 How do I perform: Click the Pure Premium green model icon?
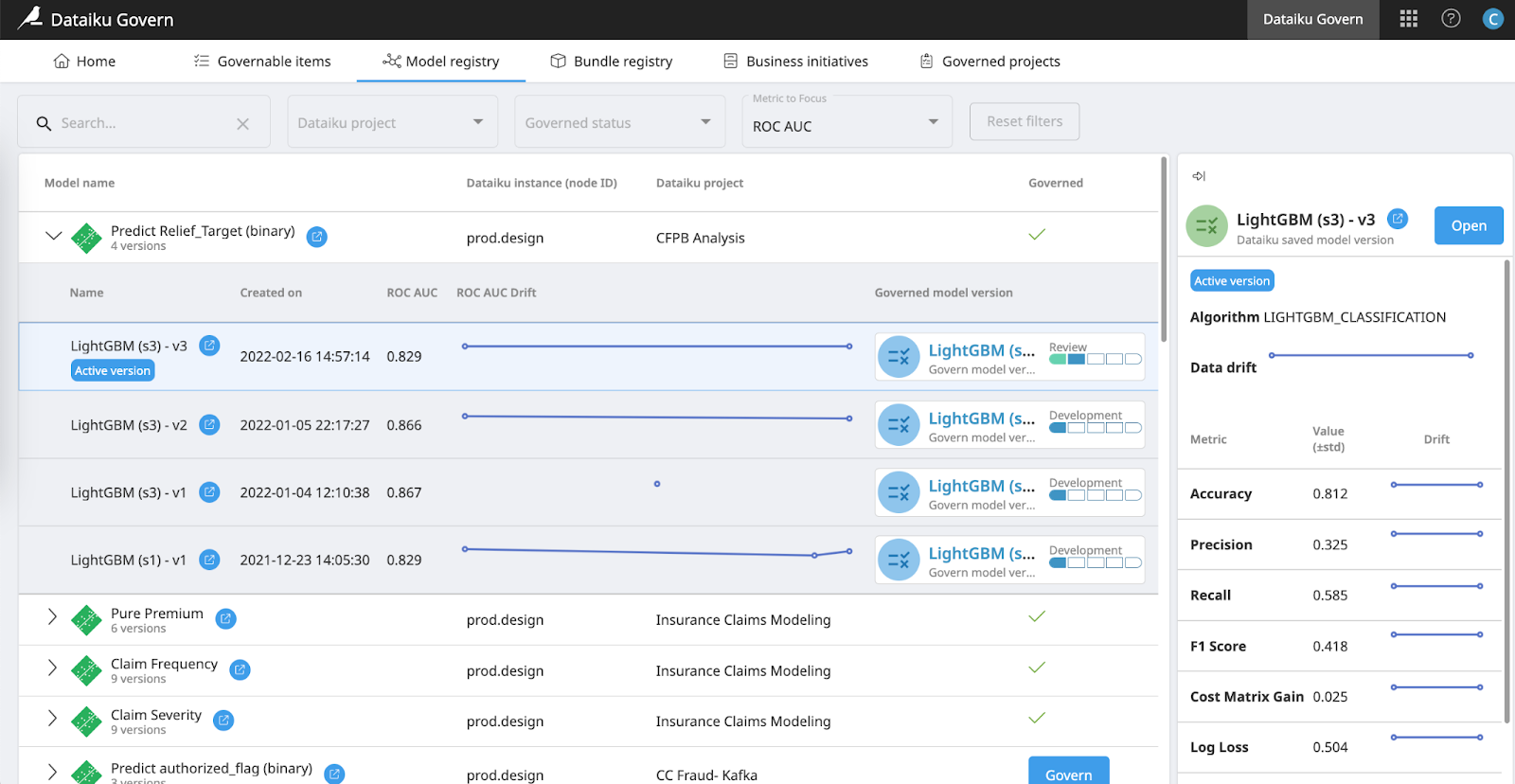pyautogui.click(x=86, y=620)
